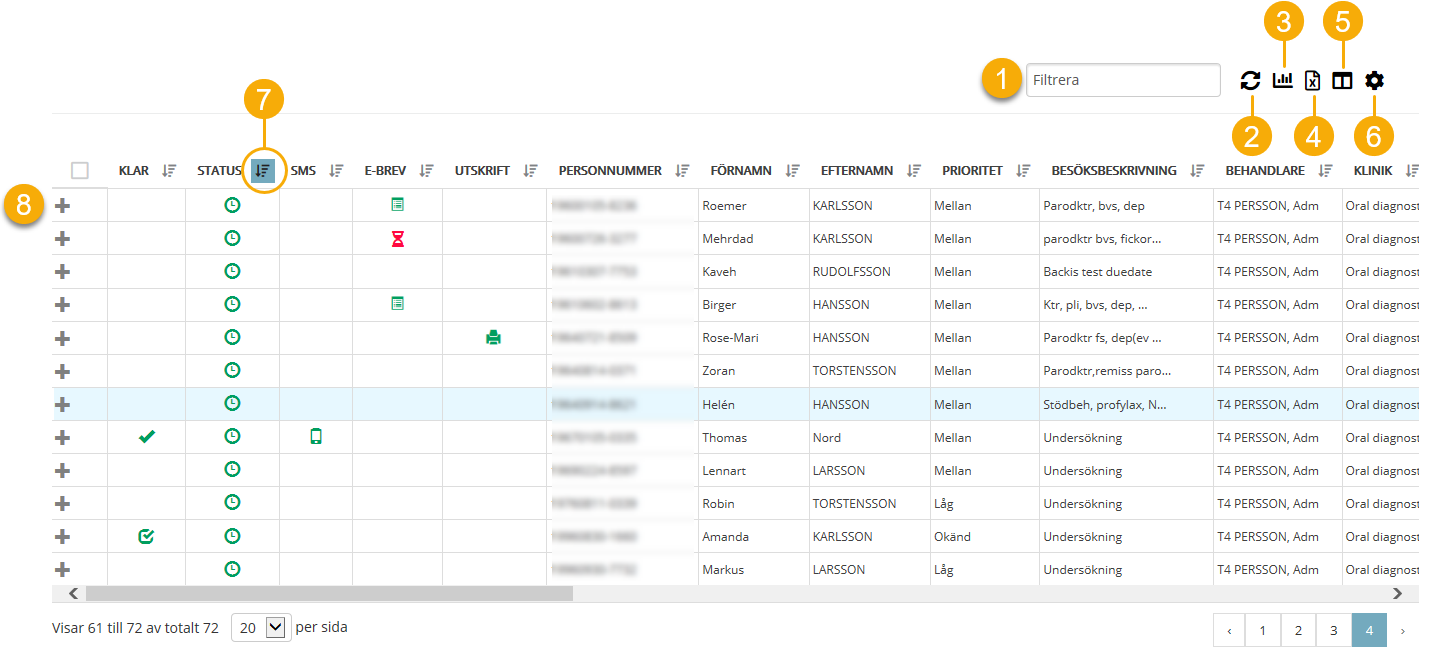Click the Filtrera search field
Viewport: 1435px width, 658px height.
click(1122, 80)
